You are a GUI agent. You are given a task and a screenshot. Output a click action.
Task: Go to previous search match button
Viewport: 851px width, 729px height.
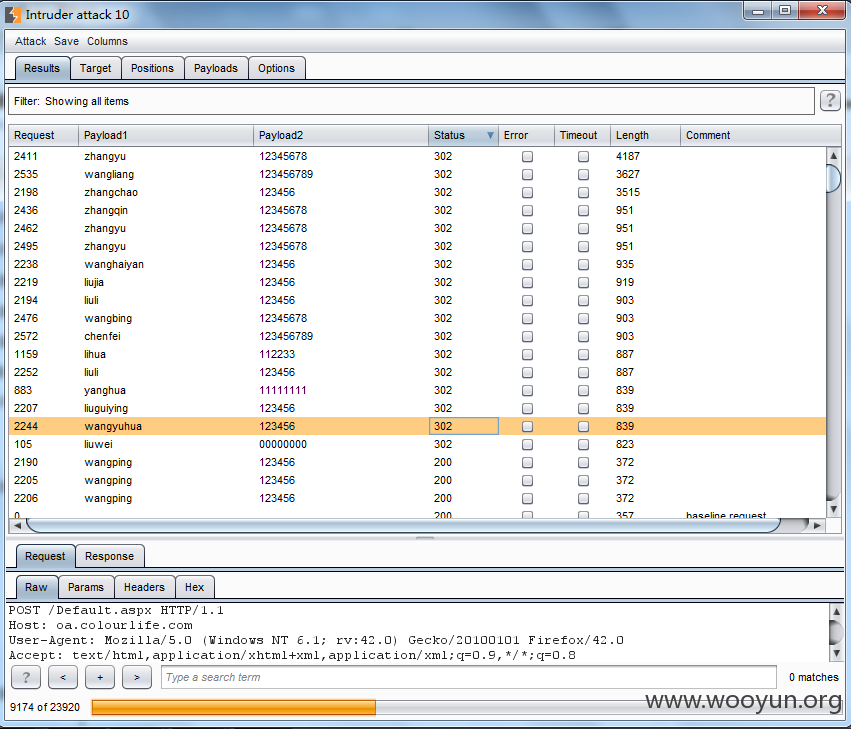pos(63,677)
